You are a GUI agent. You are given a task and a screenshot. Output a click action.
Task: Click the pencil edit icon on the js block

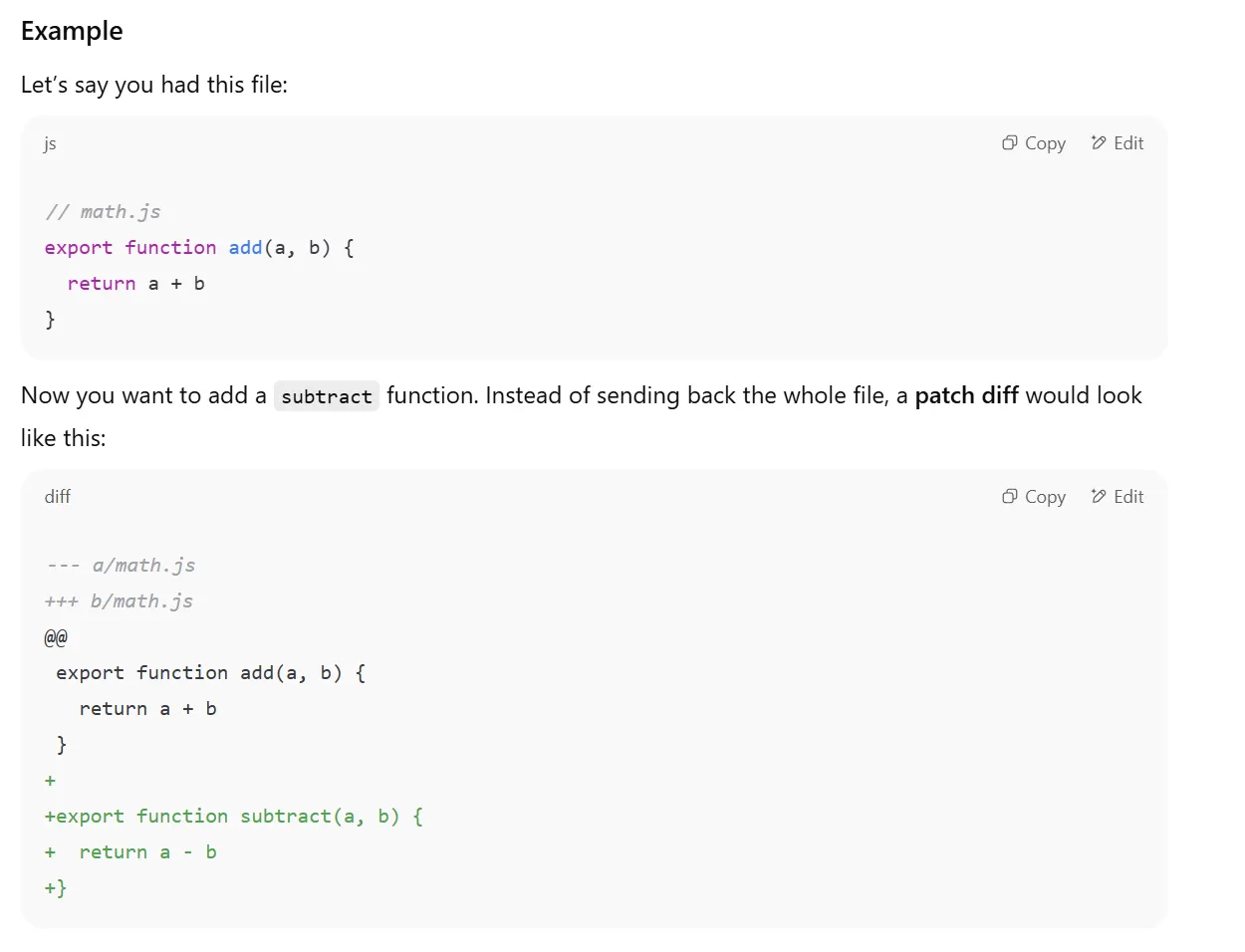point(1099,143)
